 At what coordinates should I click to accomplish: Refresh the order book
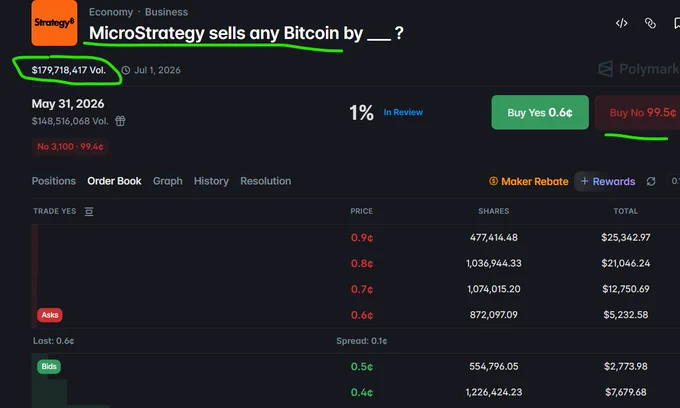click(651, 181)
